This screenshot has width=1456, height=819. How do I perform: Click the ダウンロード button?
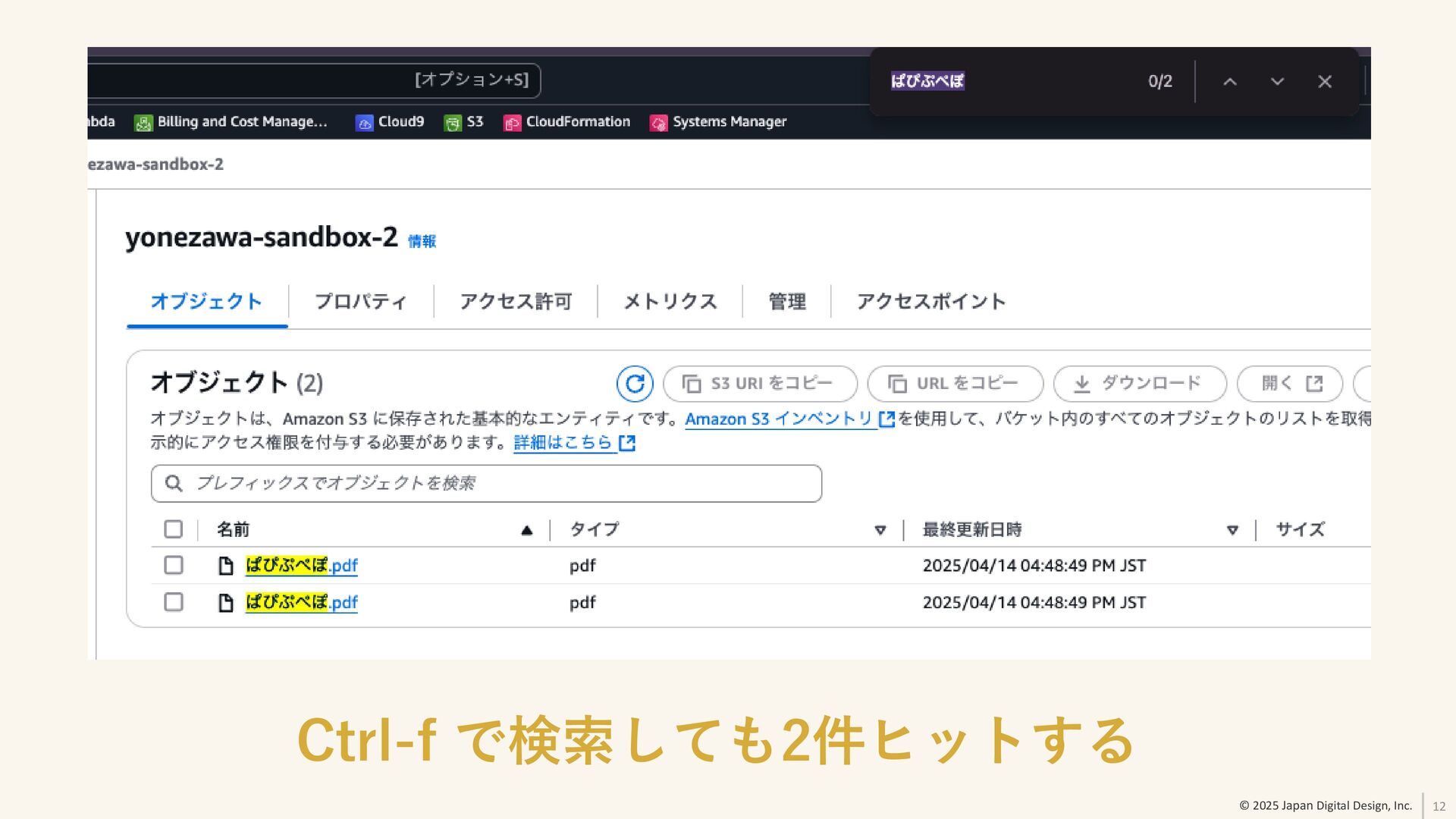click(1139, 384)
